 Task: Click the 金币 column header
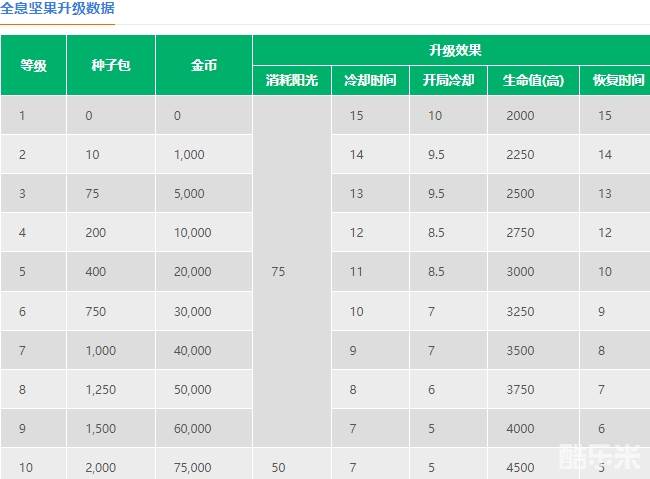pyautogui.click(x=204, y=65)
